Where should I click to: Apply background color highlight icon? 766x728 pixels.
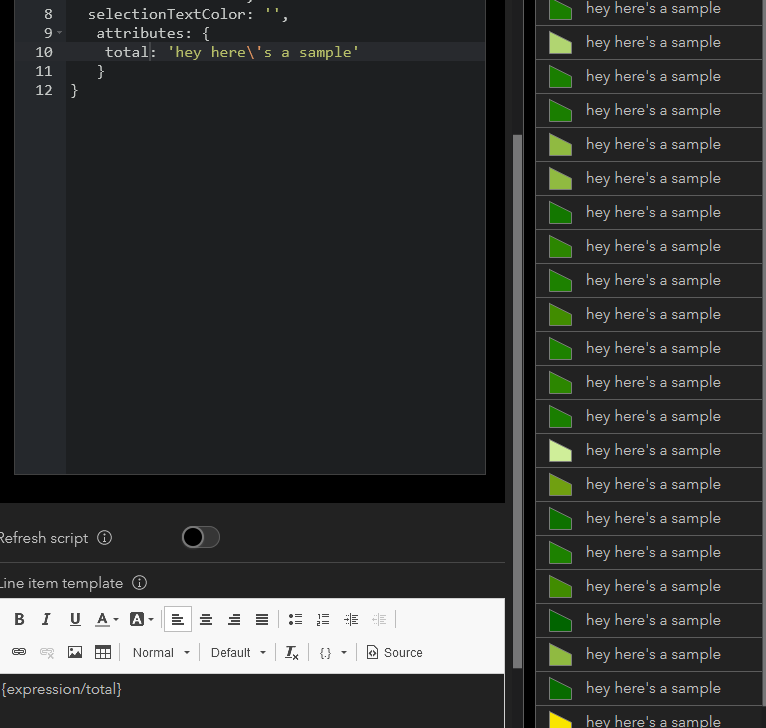[137, 619]
